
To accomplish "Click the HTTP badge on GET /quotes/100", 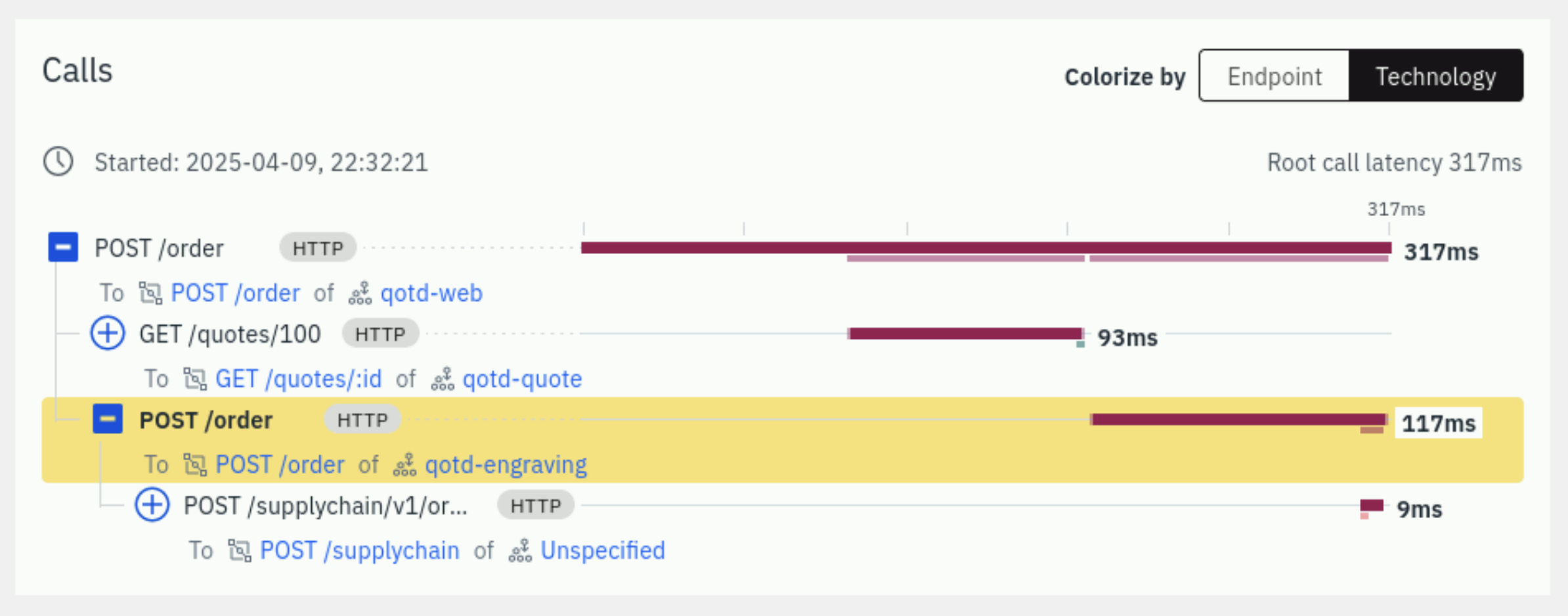I will [380, 334].
